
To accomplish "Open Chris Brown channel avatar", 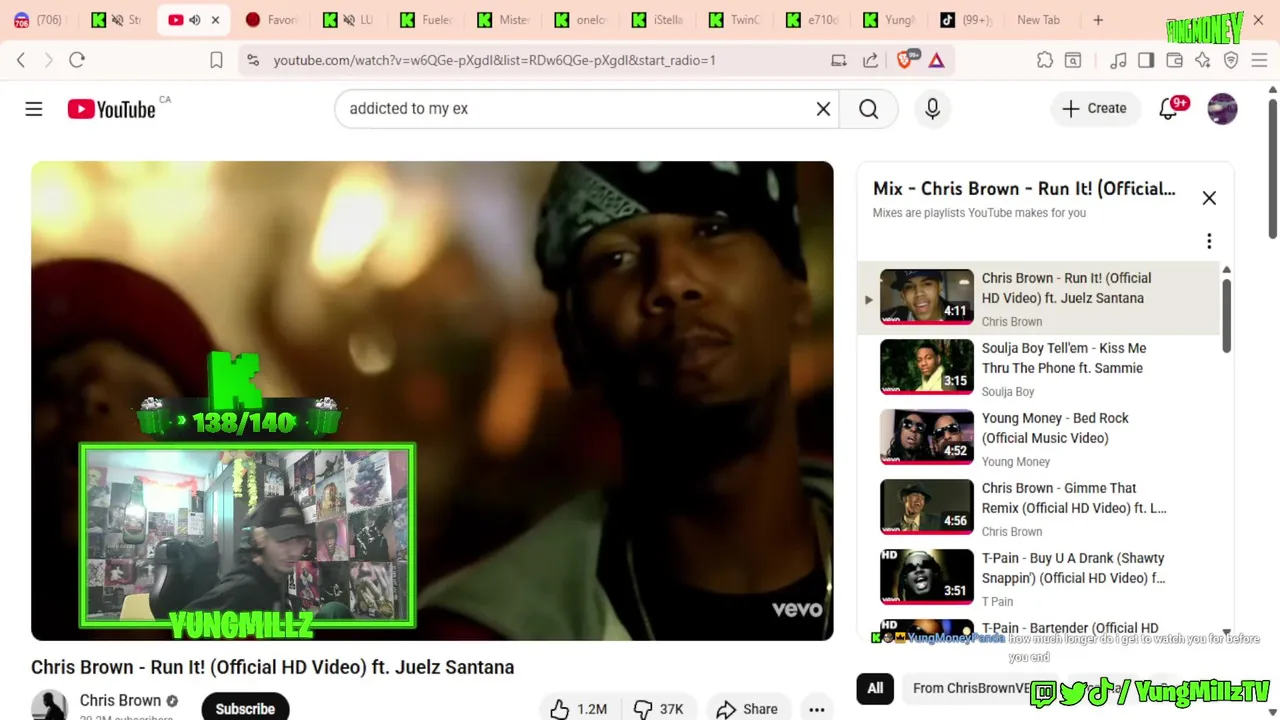I will [49, 706].
